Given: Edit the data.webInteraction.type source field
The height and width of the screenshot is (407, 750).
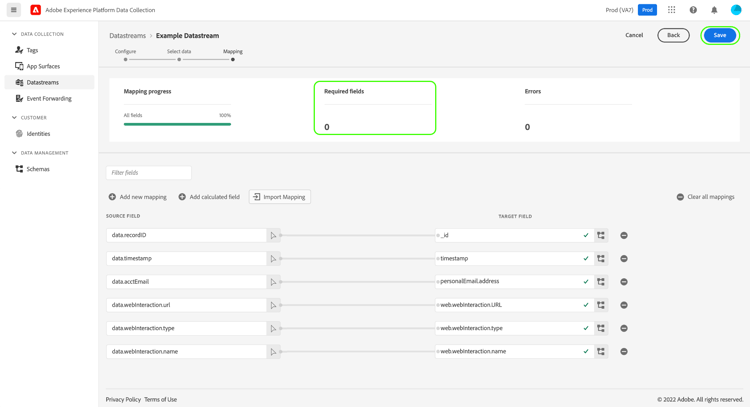Looking at the screenshot, I should click(186, 328).
